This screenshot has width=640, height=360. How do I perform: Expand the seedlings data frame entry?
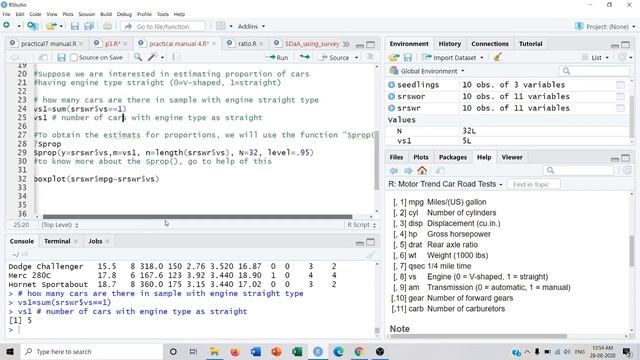click(391, 84)
